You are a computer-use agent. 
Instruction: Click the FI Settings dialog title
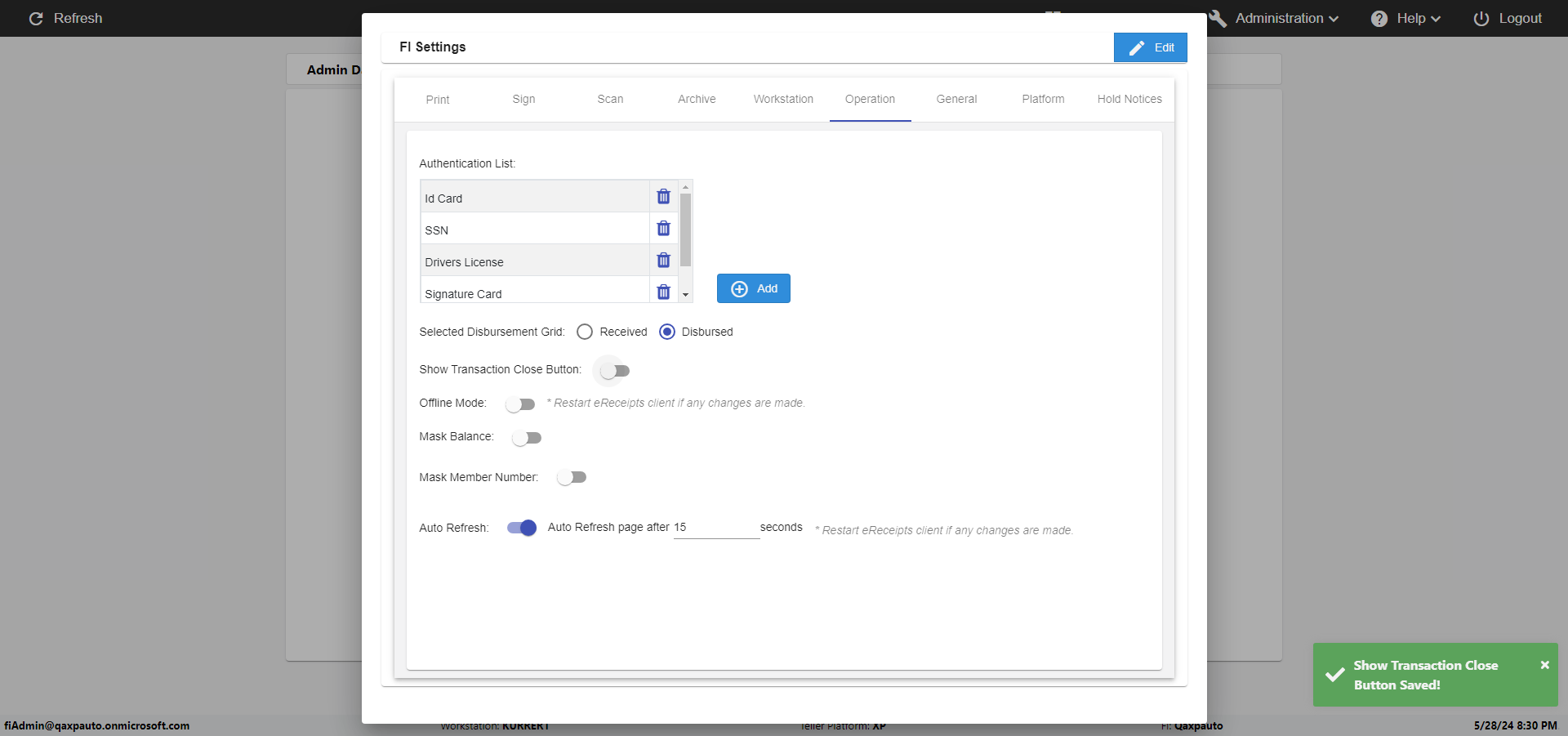[x=432, y=47]
